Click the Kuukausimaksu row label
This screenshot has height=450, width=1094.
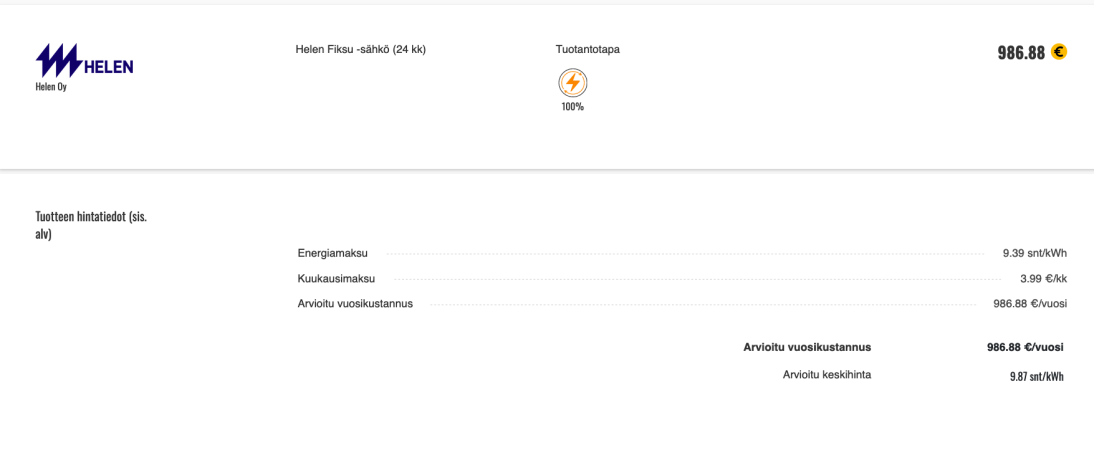click(x=336, y=278)
